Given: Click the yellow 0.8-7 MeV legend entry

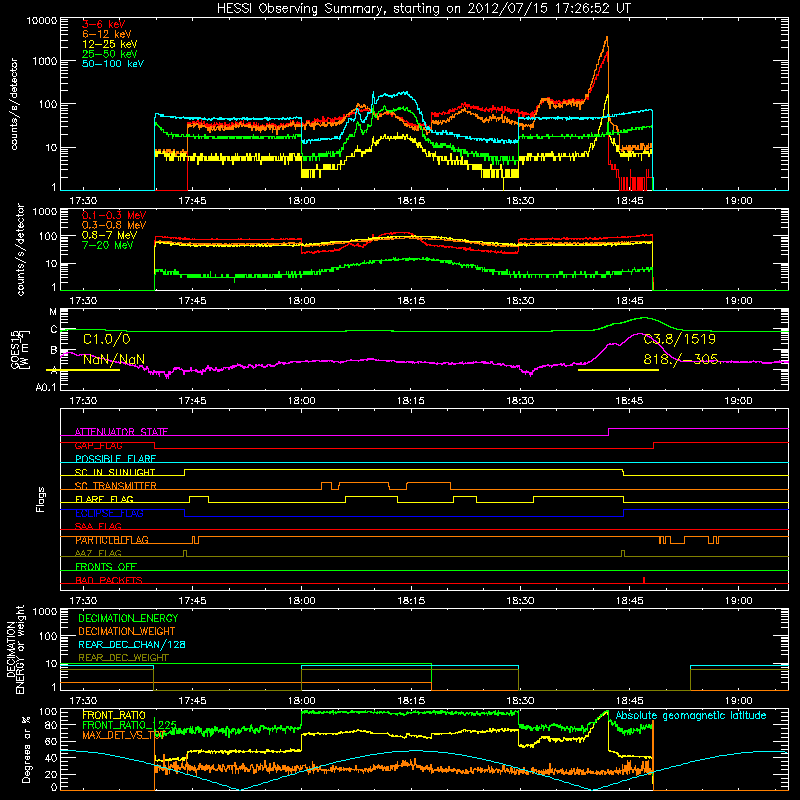Looking at the screenshot, I should coord(110,236).
